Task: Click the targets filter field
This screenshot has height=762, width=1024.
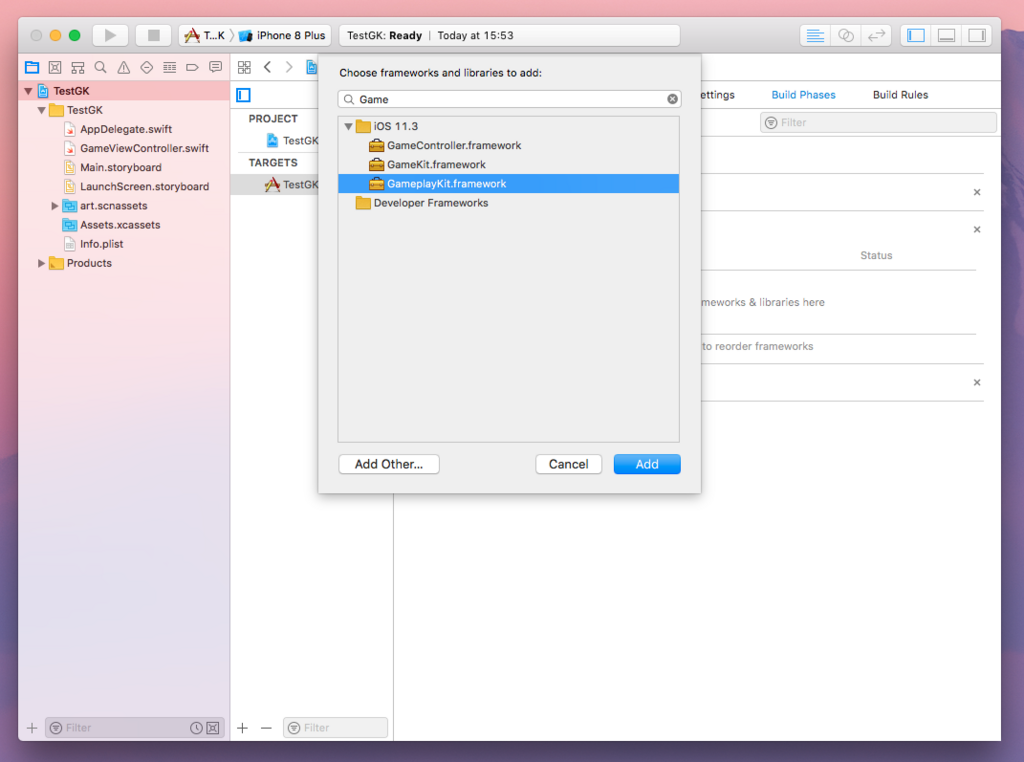Action: coord(336,728)
